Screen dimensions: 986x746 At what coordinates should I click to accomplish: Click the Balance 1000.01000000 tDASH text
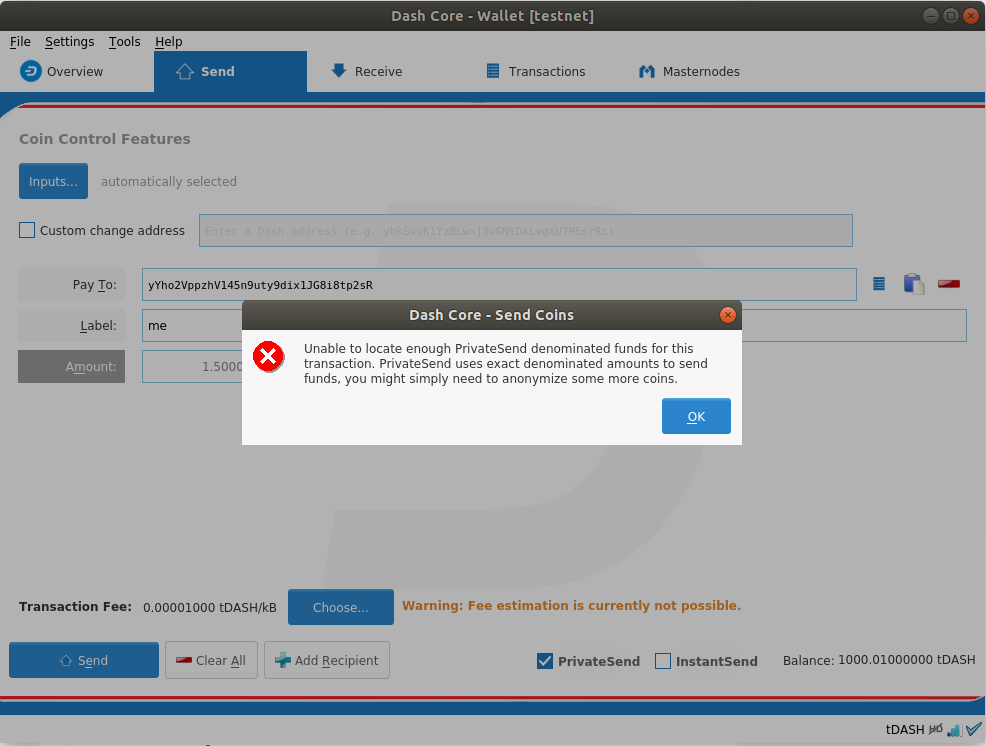pyautogui.click(x=879, y=660)
